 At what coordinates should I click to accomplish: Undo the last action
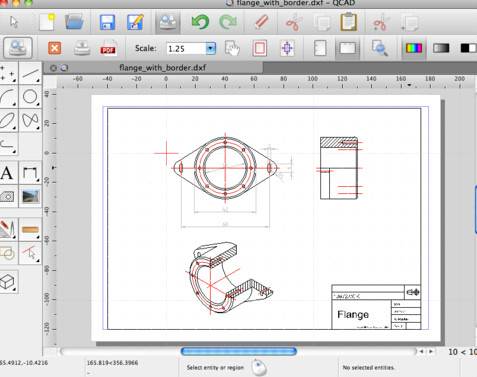click(200, 22)
